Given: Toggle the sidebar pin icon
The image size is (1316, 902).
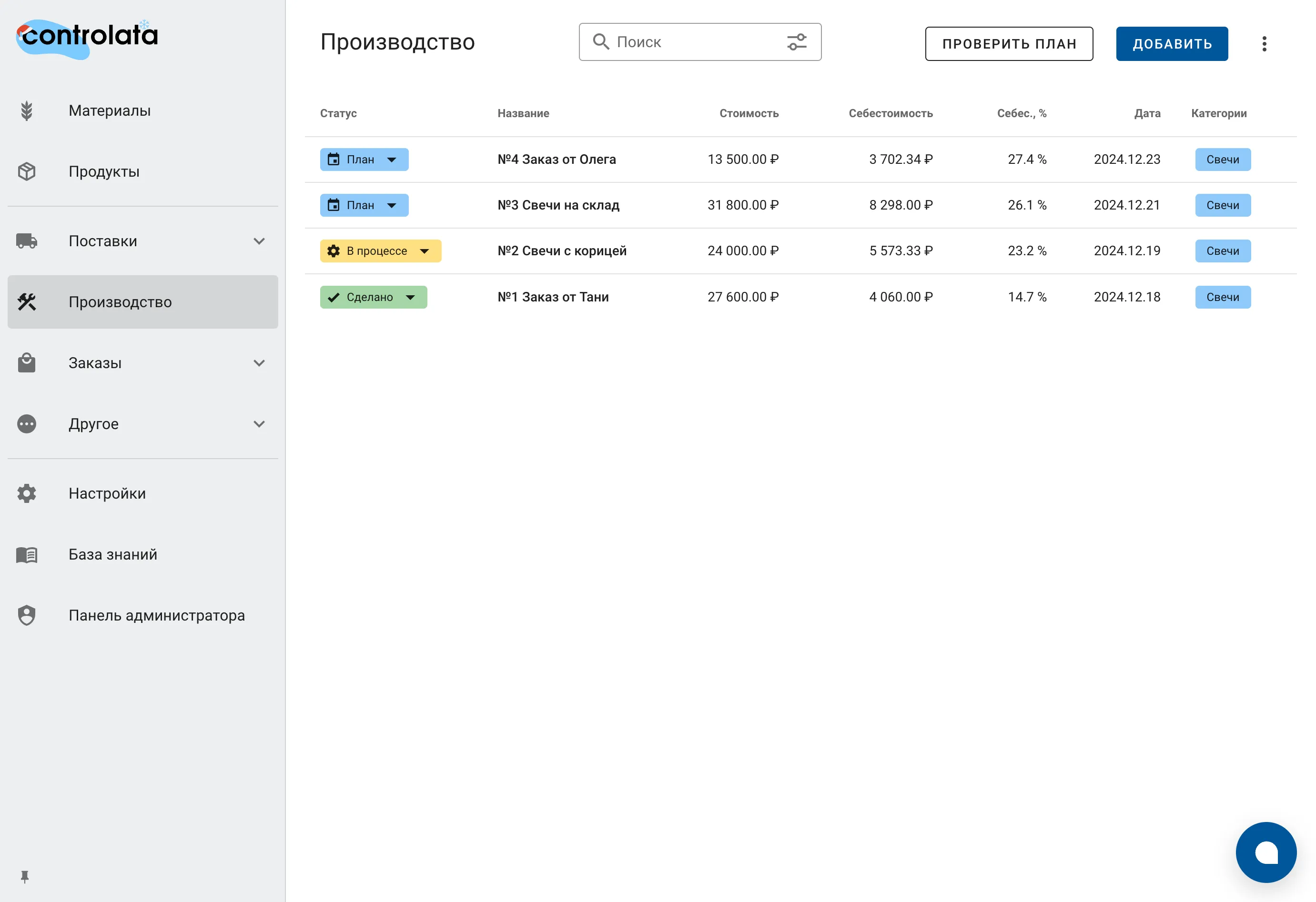Looking at the screenshot, I should 24,876.
